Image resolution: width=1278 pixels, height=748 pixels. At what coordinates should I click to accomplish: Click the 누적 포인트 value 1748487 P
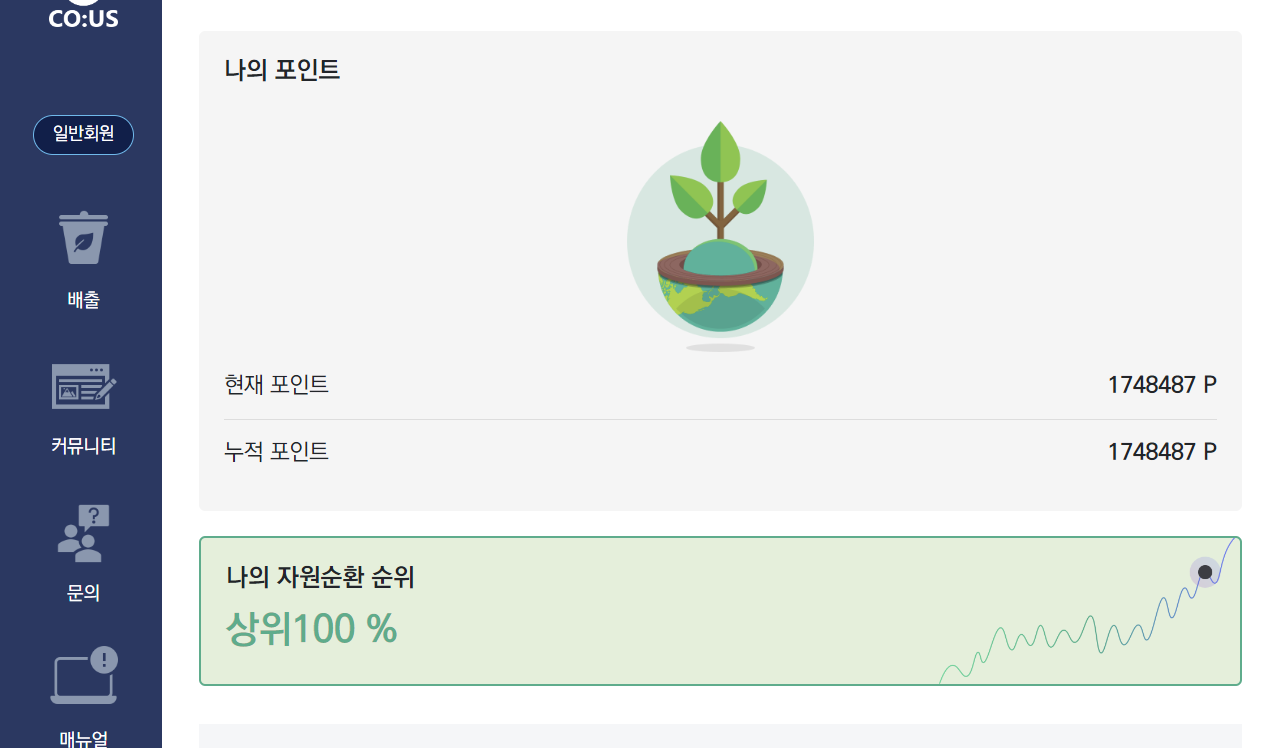1162,452
